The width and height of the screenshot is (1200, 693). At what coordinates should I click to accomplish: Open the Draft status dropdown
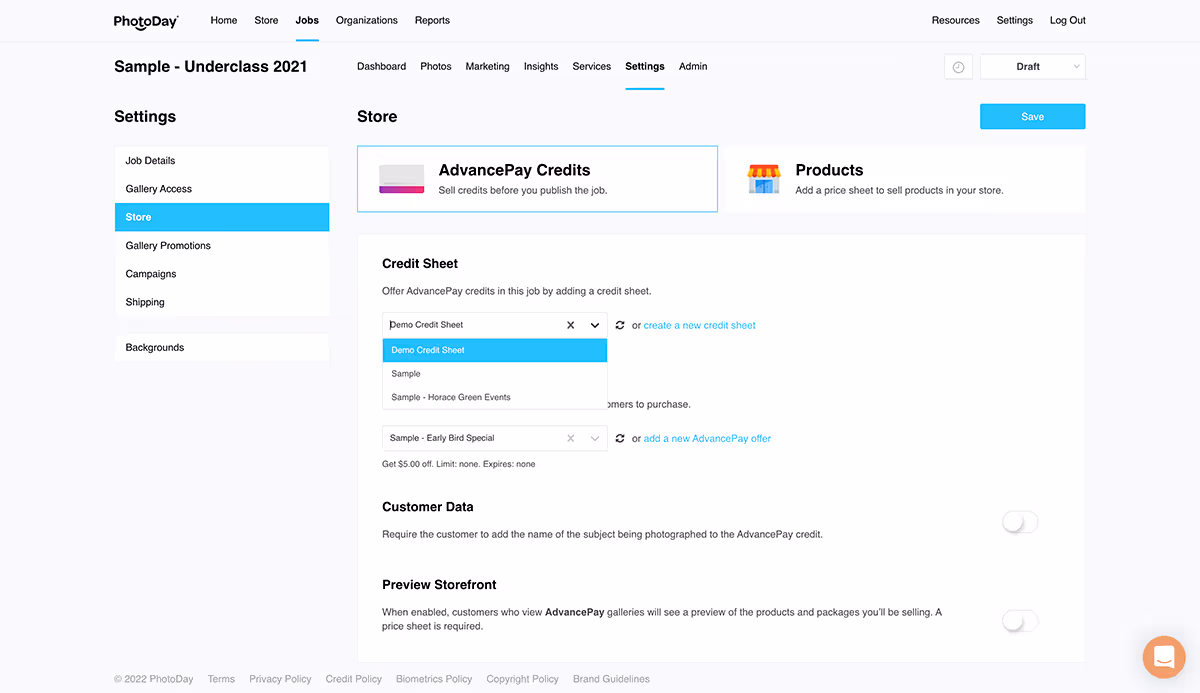click(x=1033, y=67)
